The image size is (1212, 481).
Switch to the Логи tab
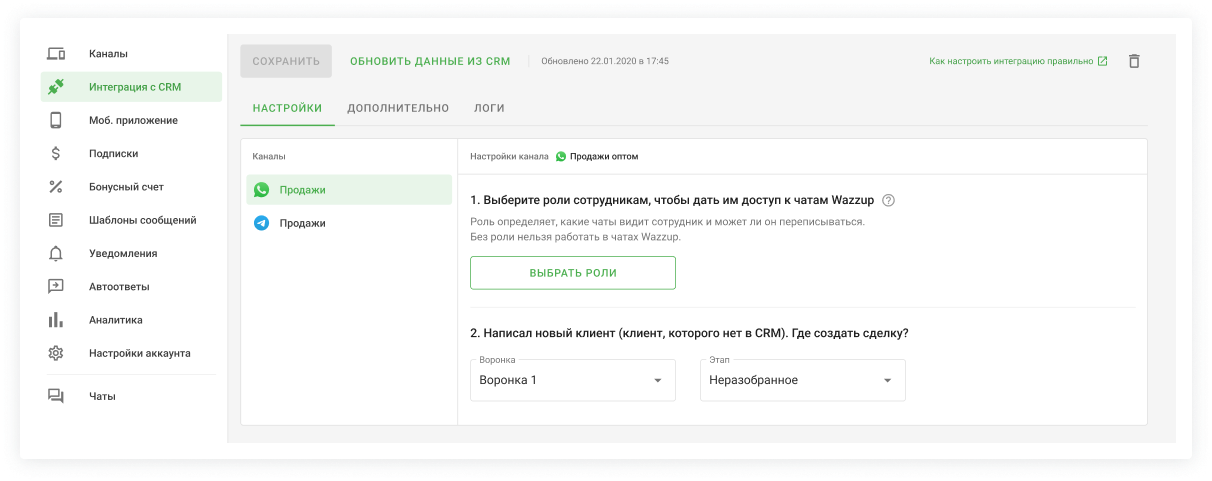point(489,108)
